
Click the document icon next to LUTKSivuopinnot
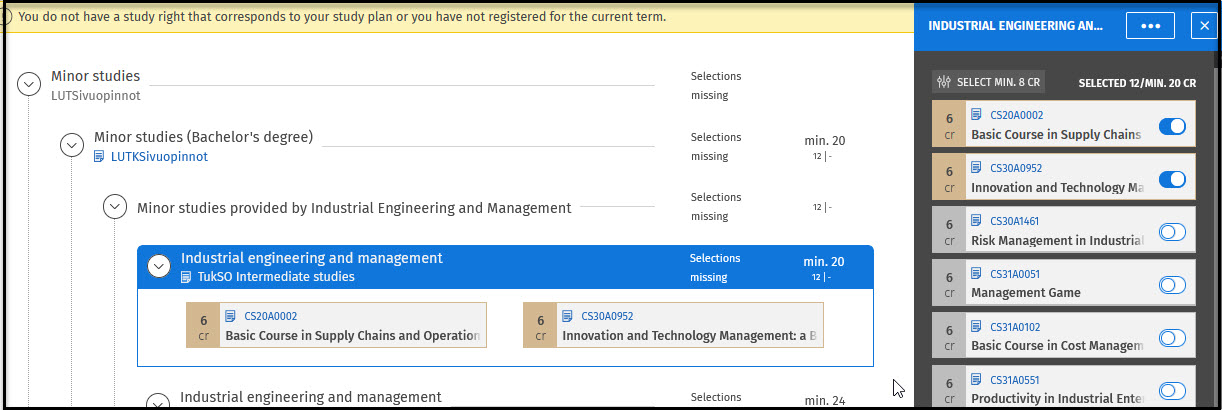point(99,157)
